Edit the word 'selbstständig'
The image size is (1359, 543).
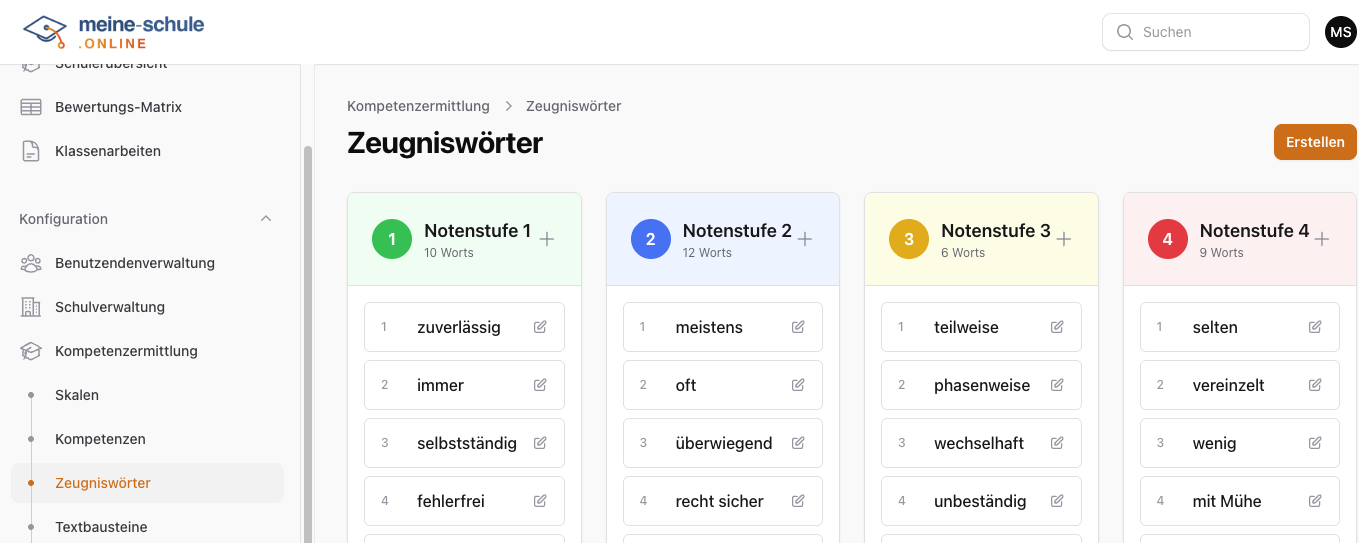coord(540,443)
